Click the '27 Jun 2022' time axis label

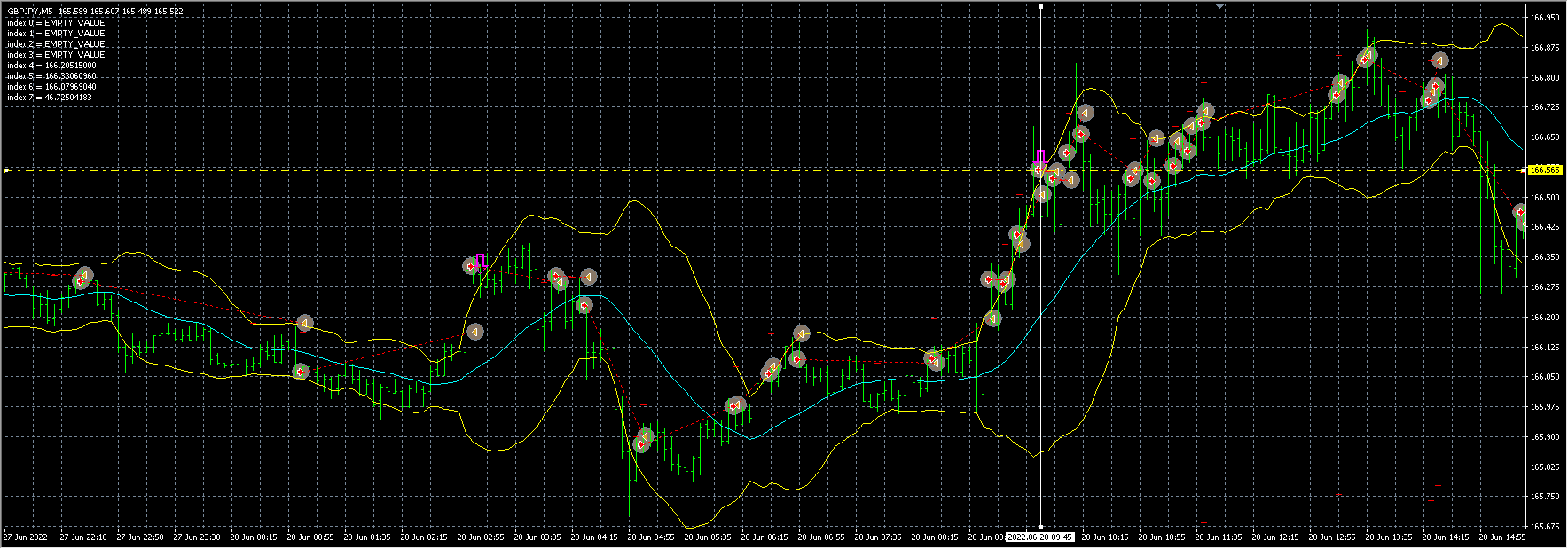point(26,537)
